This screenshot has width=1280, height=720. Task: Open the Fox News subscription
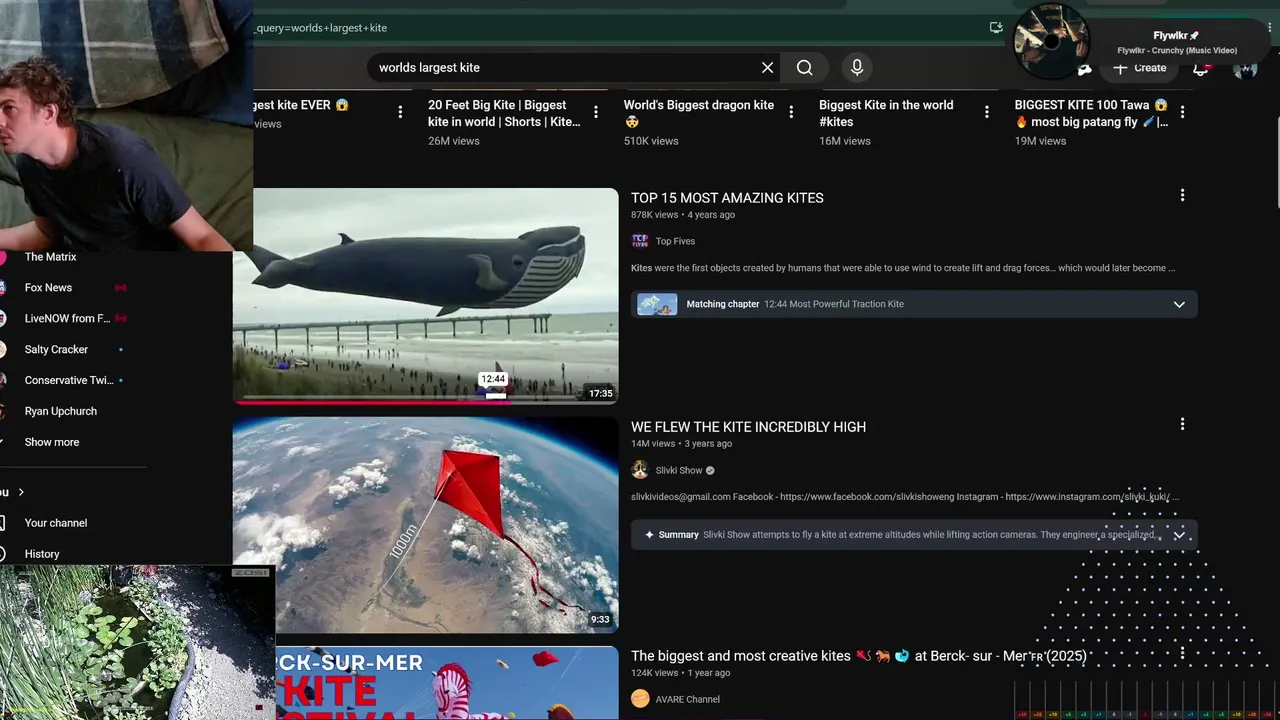(x=48, y=288)
